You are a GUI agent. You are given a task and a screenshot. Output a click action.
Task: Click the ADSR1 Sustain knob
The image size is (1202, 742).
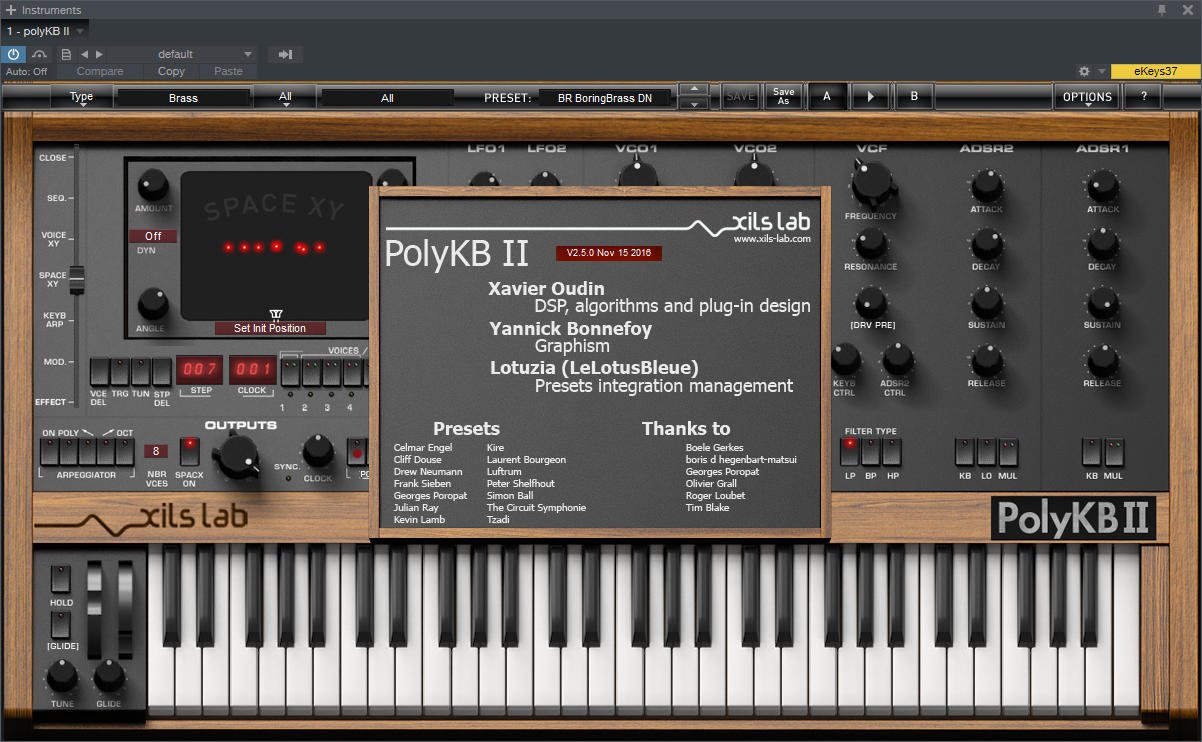click(x=1103, y=302)
